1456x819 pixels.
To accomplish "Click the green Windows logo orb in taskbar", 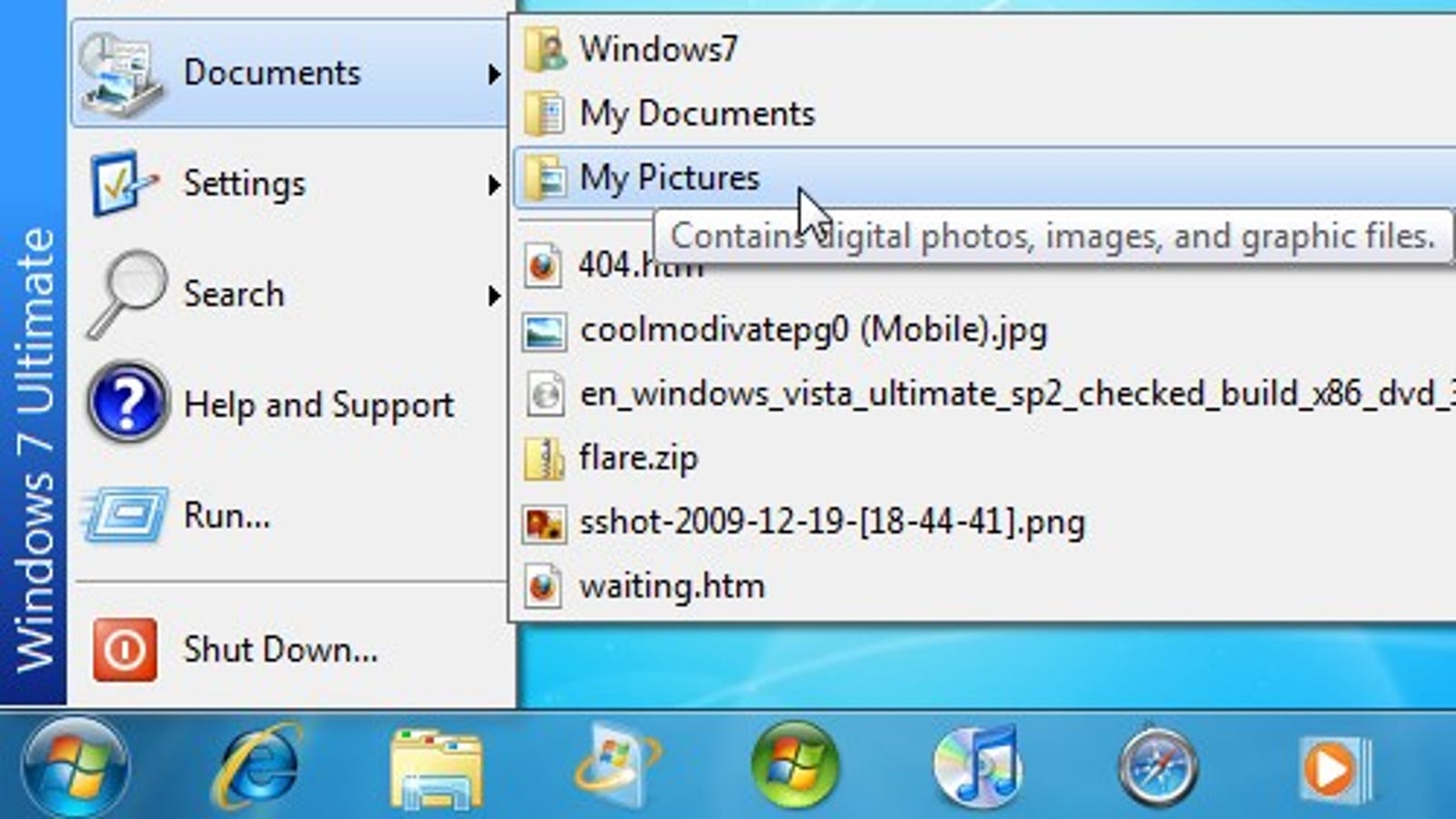I will pyautogui.click(x=794, y=766).
